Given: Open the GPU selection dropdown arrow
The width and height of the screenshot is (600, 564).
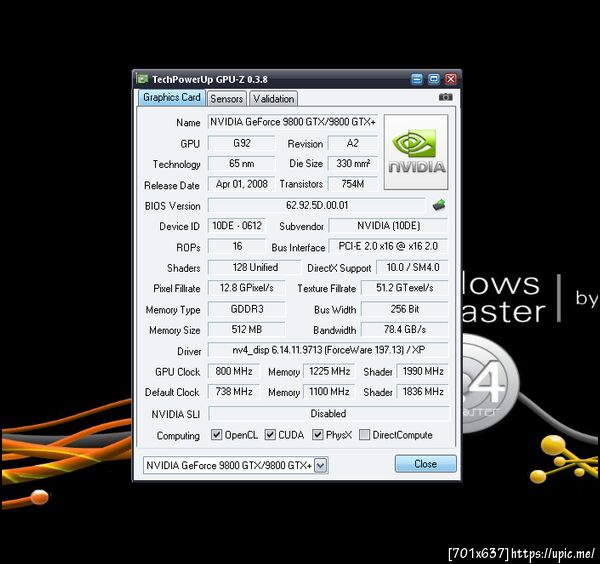Looking at the screenshot, I should pyautogui.click(x=321, y=465).
